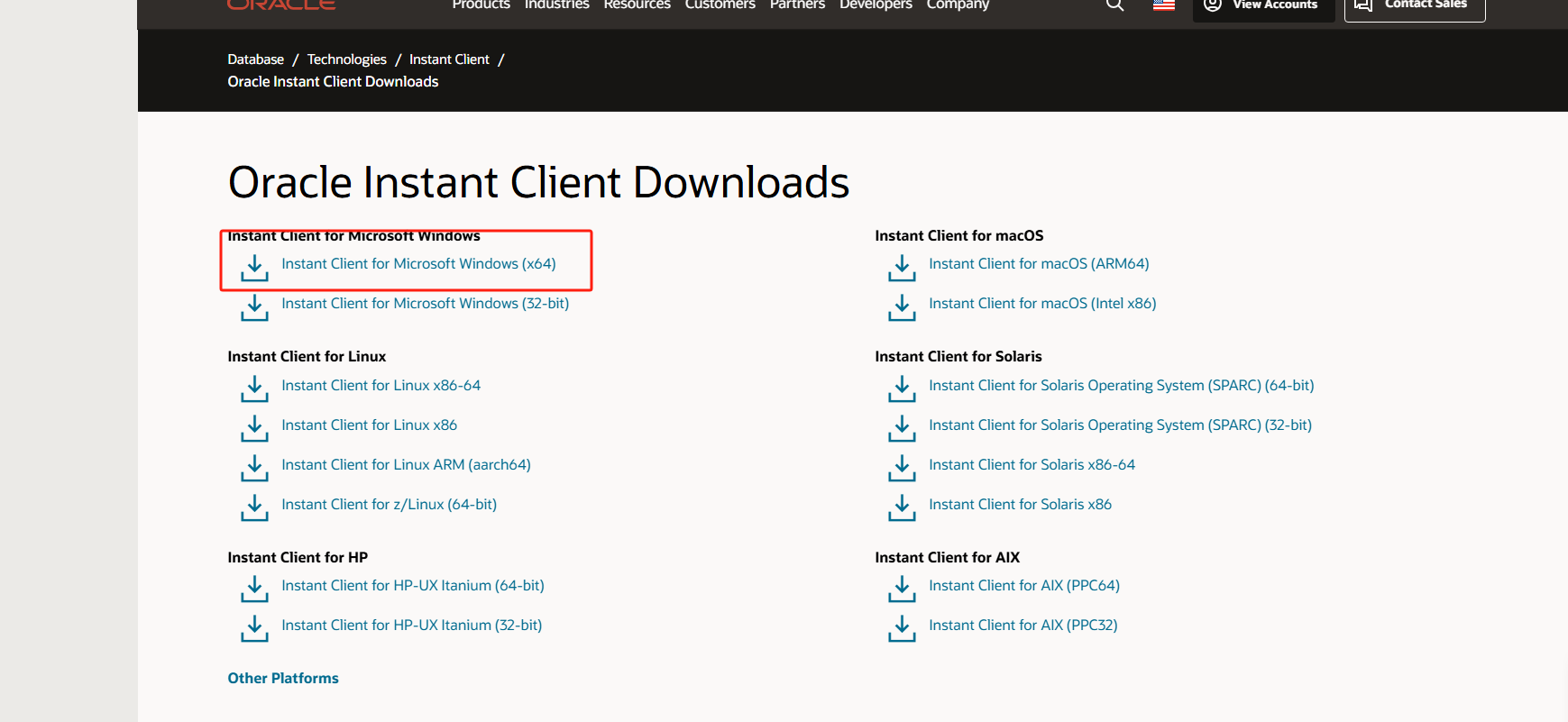Go to Database breadcrumb
The width and height of the screenshot is (1568, 722).
point(256,59)
